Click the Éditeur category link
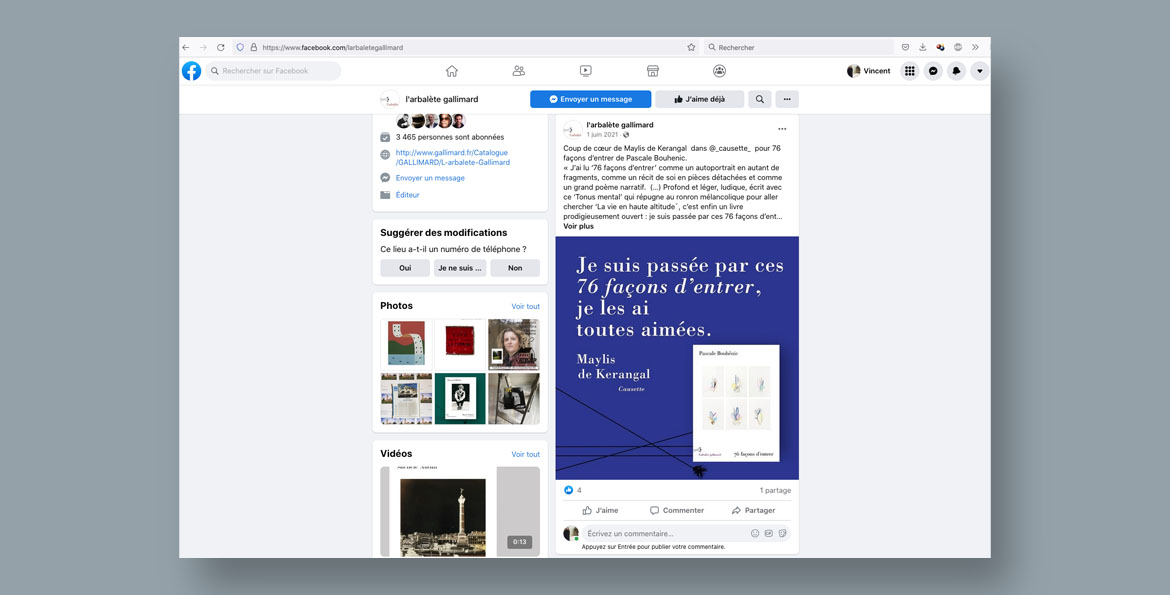 (x=408, y=195)
